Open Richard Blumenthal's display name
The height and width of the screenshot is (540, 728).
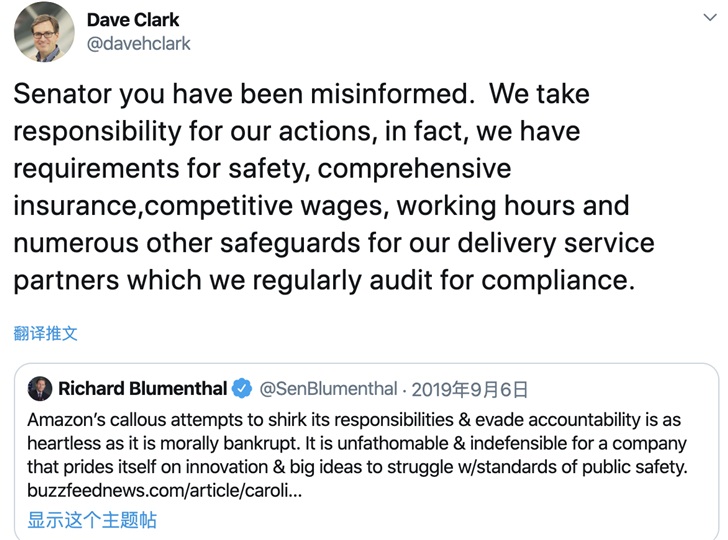click(x=142, y=389)
